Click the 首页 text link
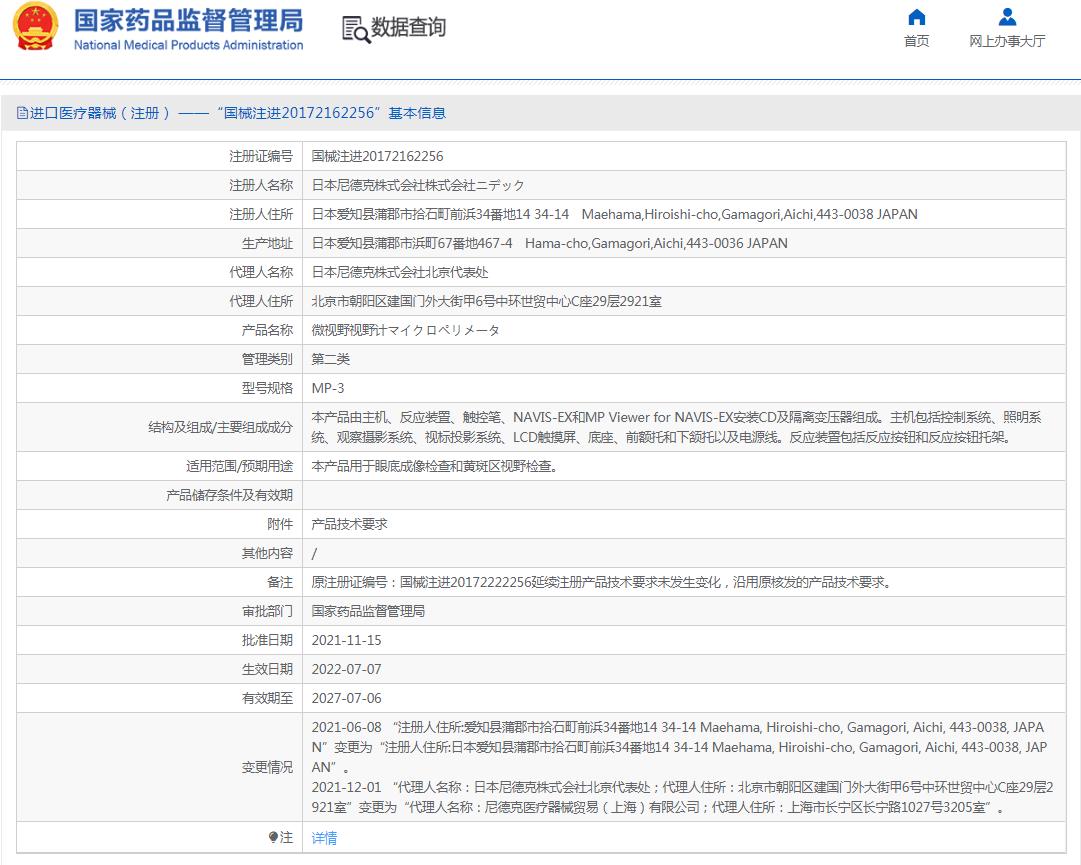Image resolution: width=1081 pixels, height=865 pixels. (x=916, y=41)
